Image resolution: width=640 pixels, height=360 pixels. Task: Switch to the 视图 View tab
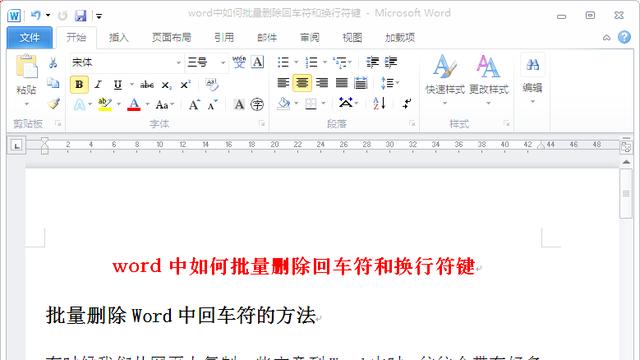click(x=352, y=38)
